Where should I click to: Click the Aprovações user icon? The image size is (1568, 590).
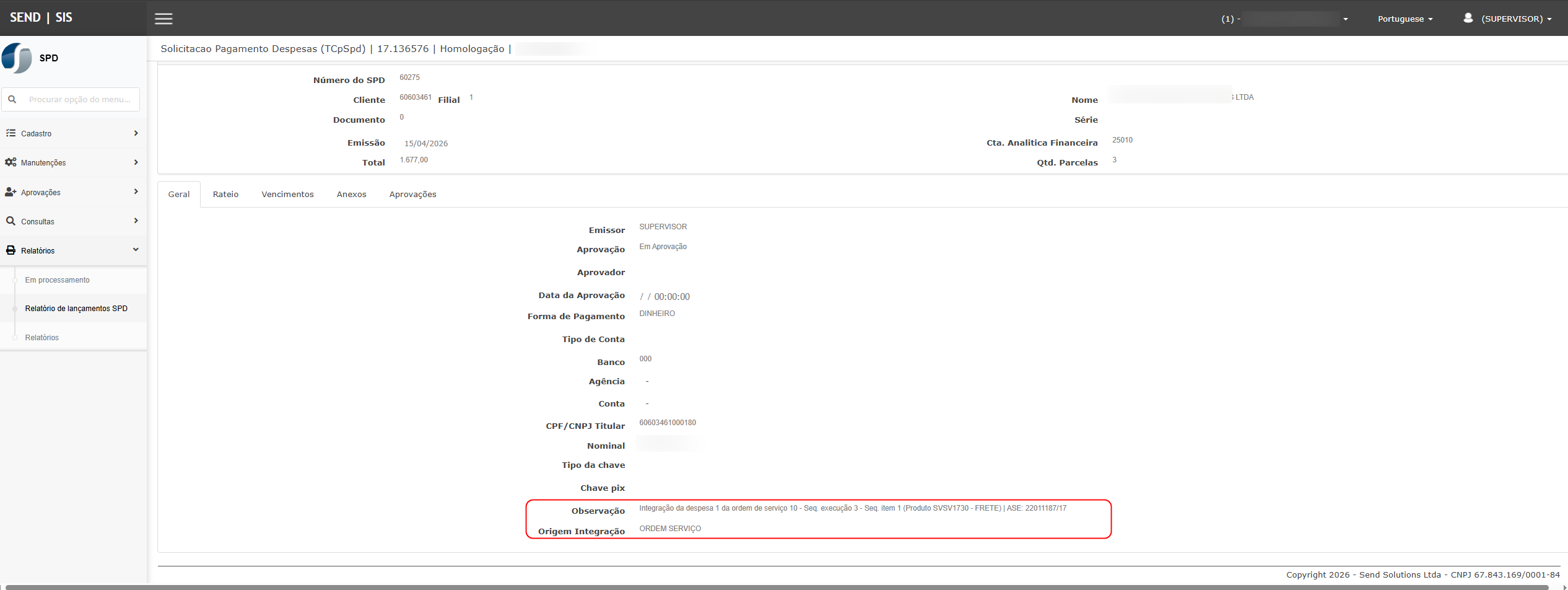click(11, 192)
